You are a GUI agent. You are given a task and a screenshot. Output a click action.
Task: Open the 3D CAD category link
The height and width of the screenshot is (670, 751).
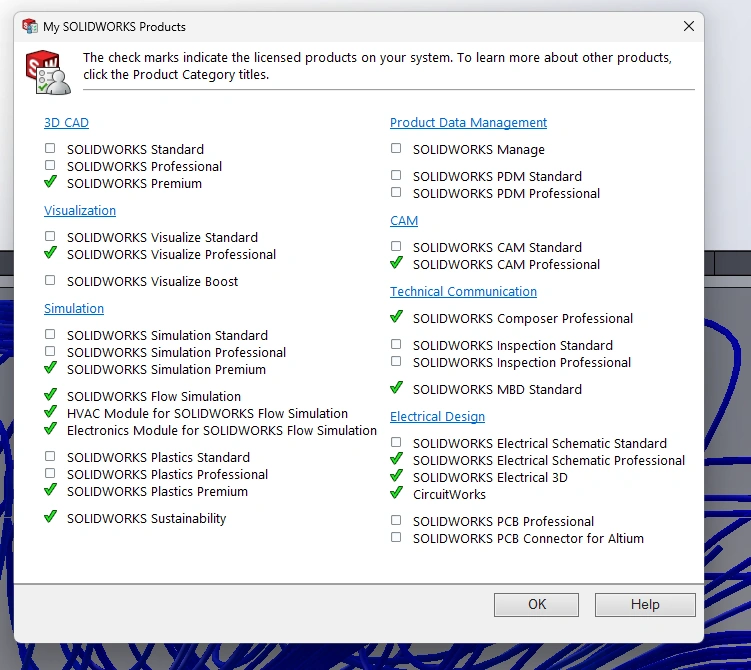[x=66, y=123]
